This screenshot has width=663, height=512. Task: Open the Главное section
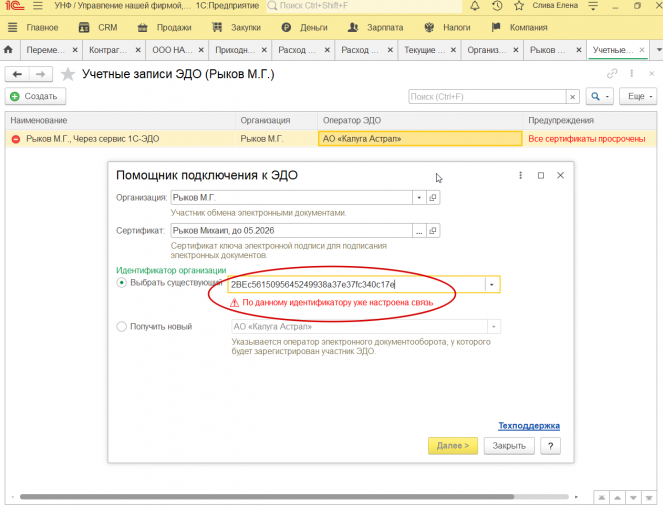coord(42,27)
